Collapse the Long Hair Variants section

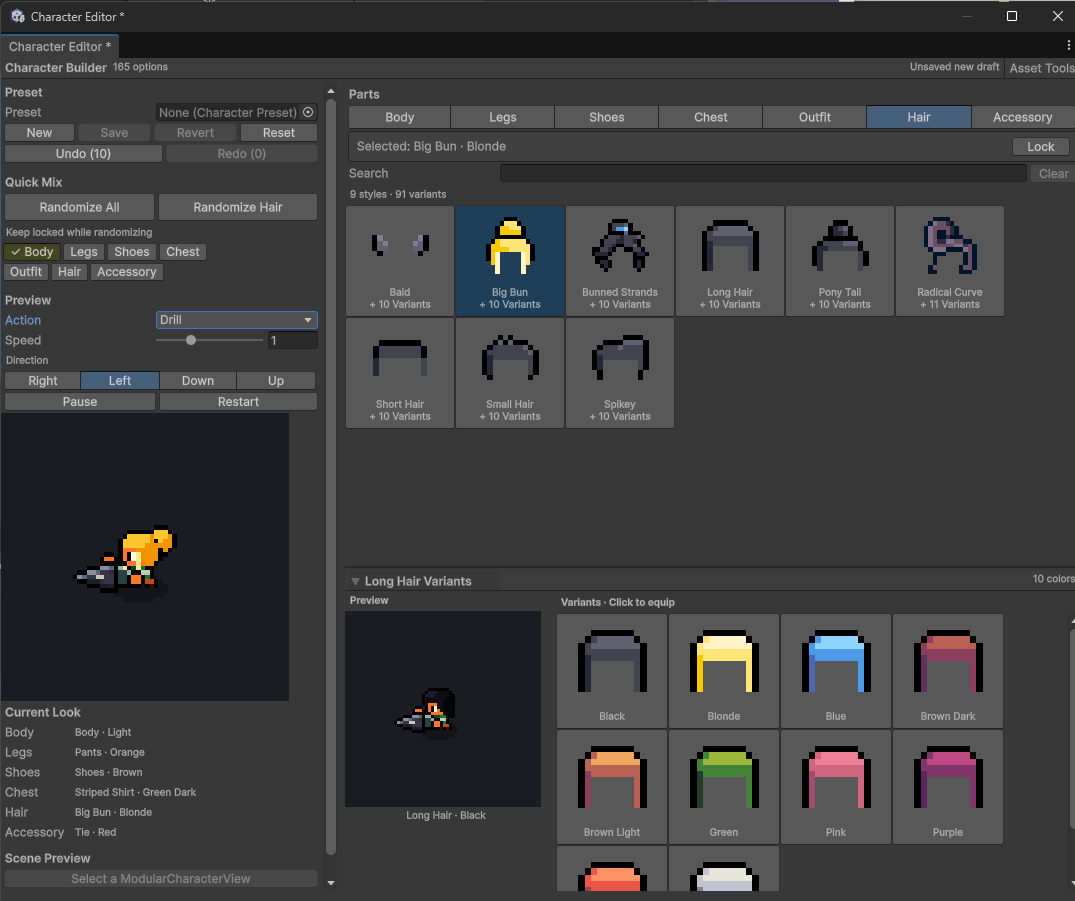(x=355, y=581)
